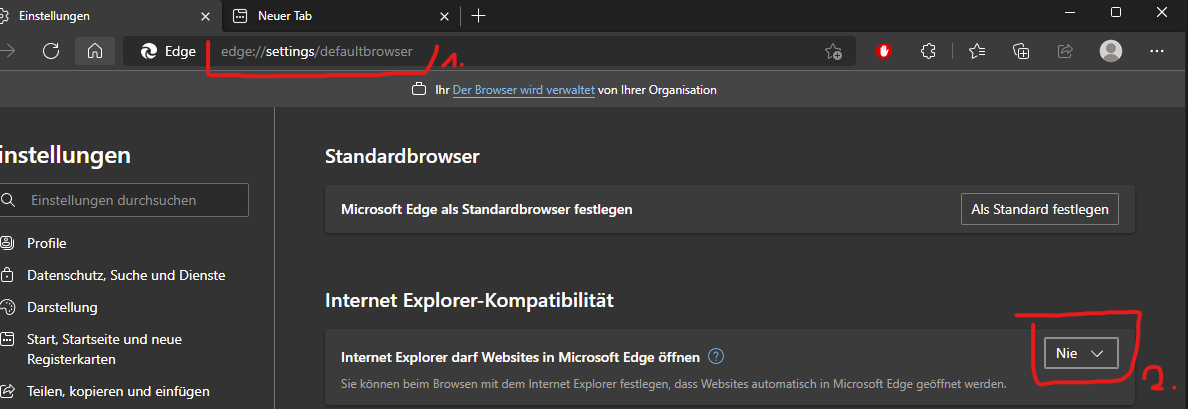Open the red ad blocker extension
This screenshot has height=409, width=1188.
(x=884, y=51)
